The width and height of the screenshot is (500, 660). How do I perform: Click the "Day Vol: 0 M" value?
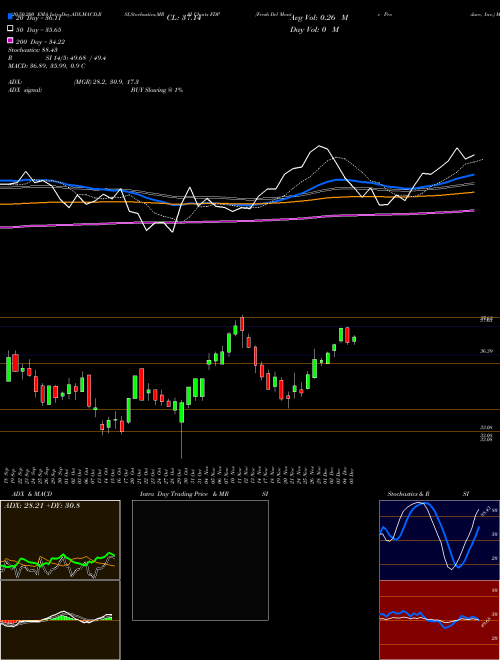[314, 30]
